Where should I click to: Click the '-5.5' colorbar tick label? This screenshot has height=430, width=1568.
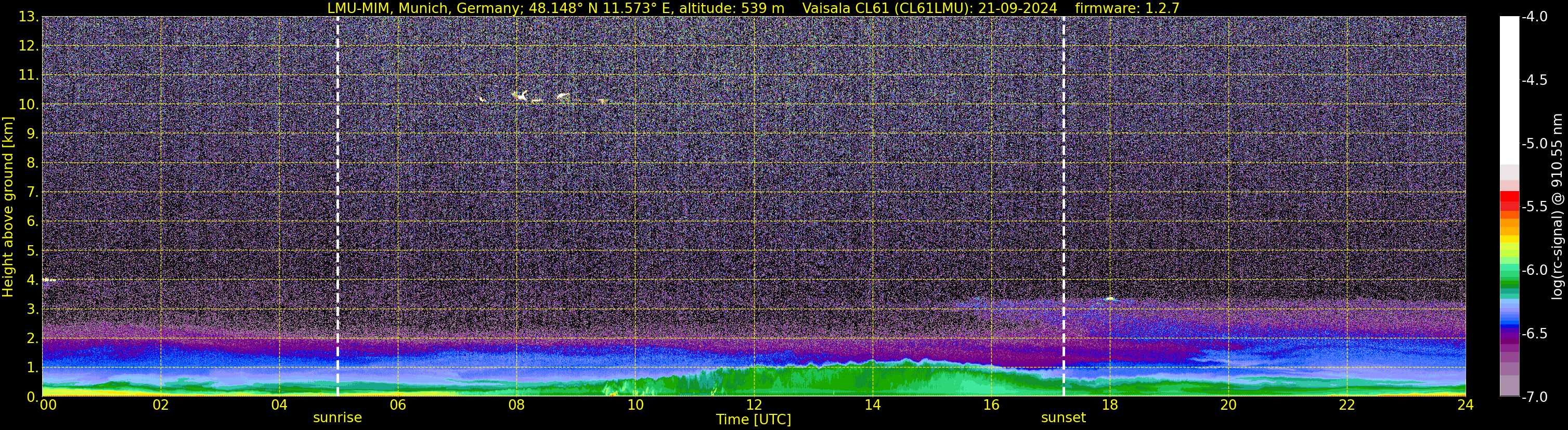[1534, 207]
